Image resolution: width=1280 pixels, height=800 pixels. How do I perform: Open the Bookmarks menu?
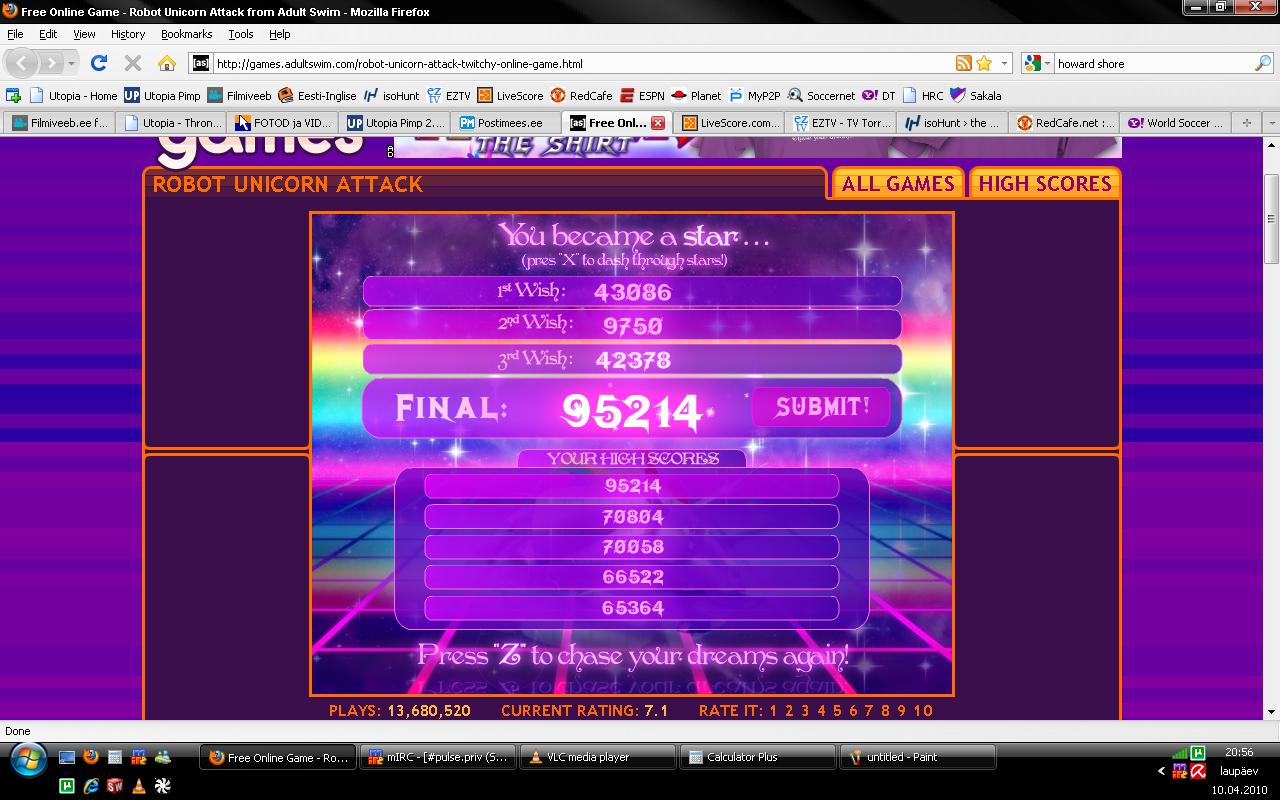click(186, 34)
